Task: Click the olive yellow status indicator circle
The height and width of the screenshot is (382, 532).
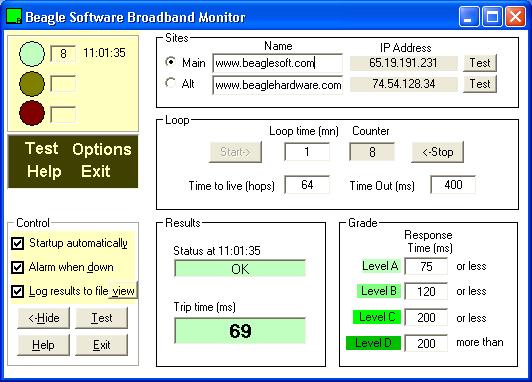Action: coord(32,83)
